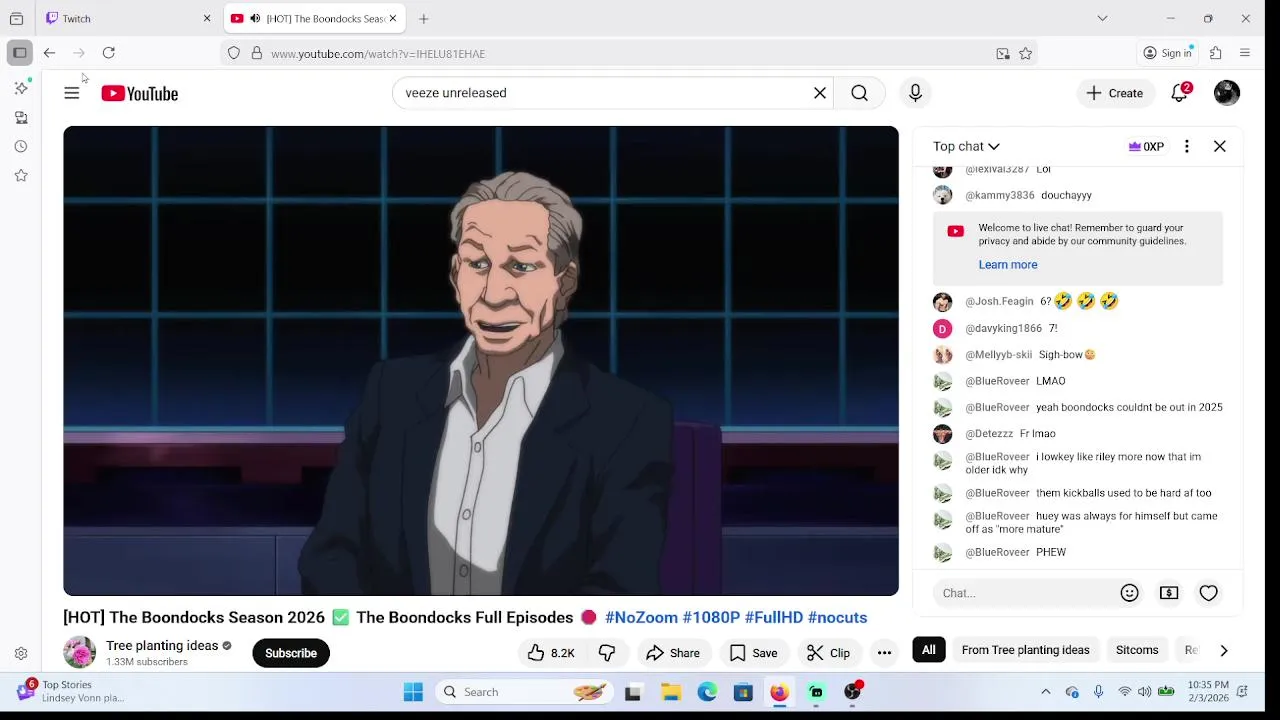Show hidden system tray icons chevron
Screen dimensions: 1280x720
tap(1046, 692)
